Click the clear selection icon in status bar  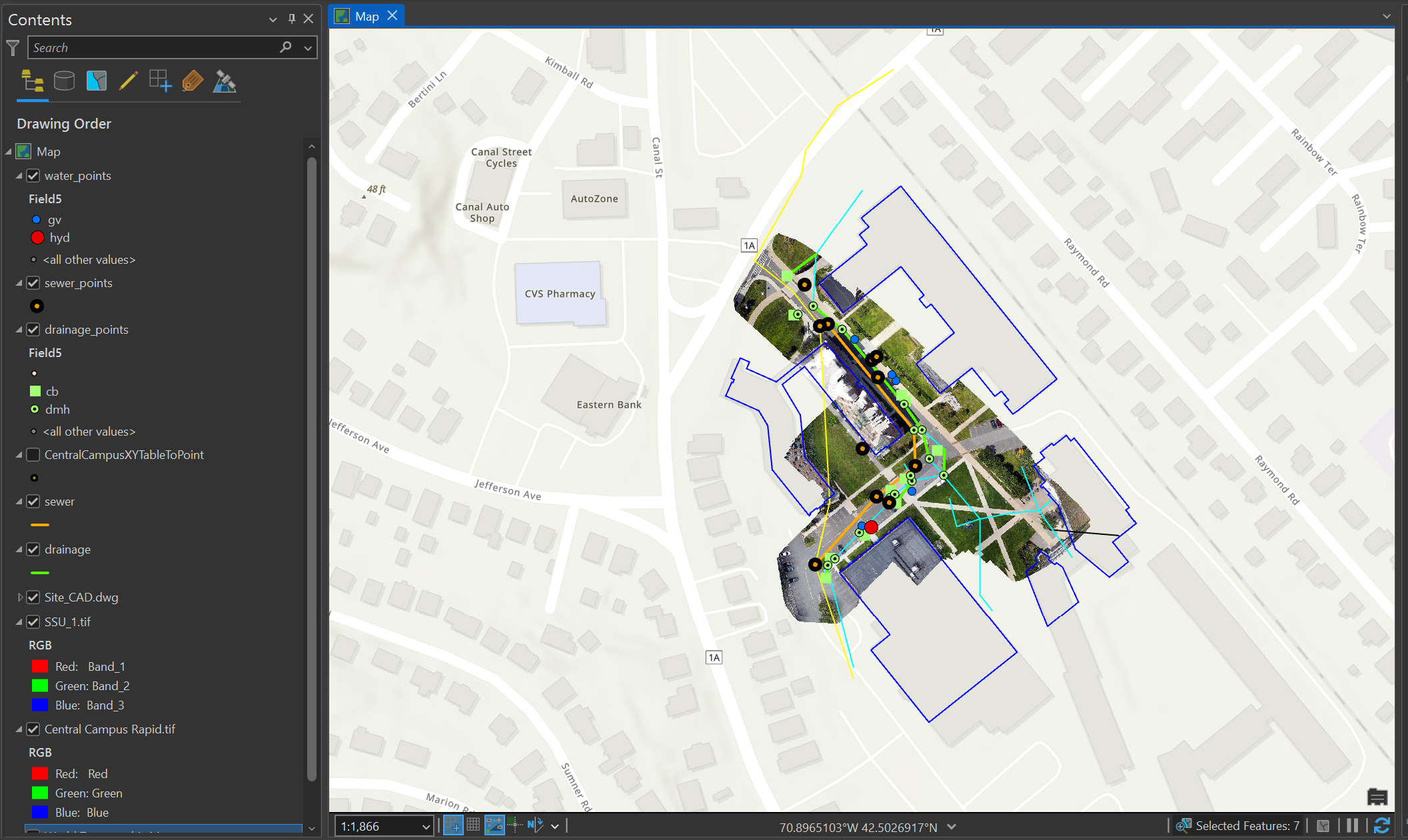[1323, 826]
